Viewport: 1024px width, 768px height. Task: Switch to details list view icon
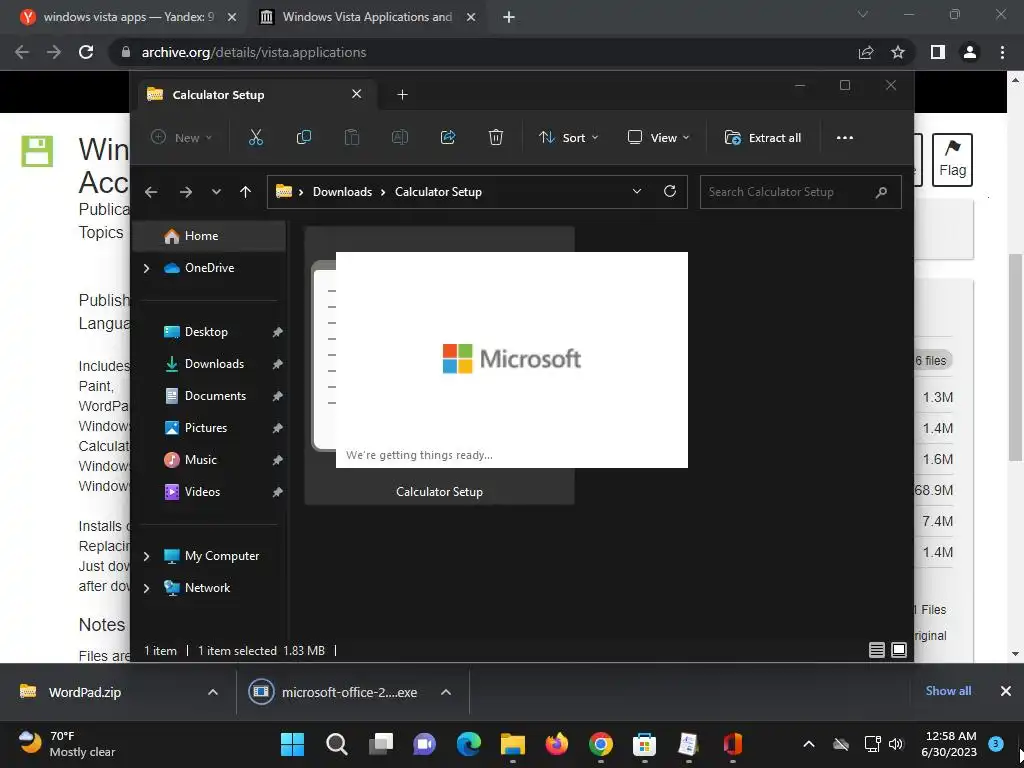click(x=876, y=650)
